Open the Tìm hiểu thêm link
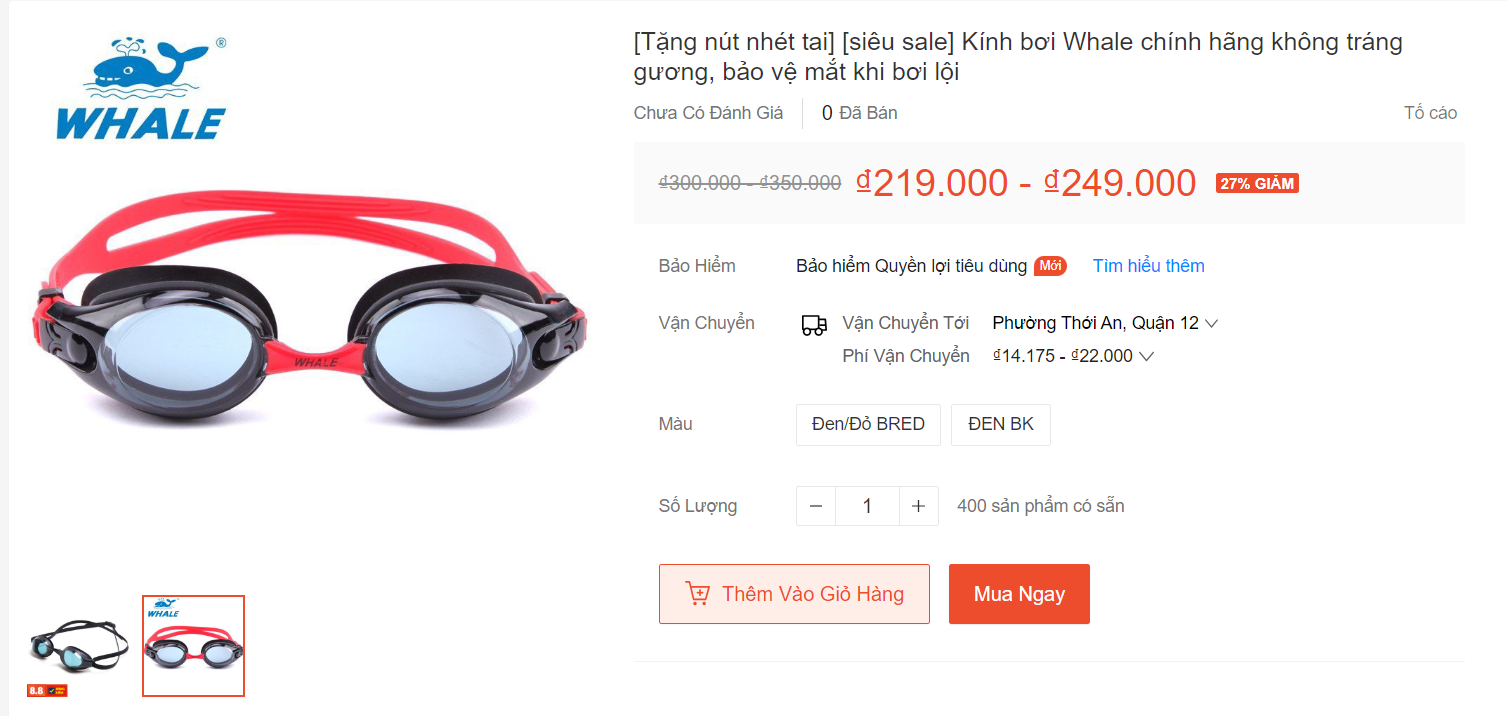This screenshot has height=716, width=1507. coord(1148,266)
